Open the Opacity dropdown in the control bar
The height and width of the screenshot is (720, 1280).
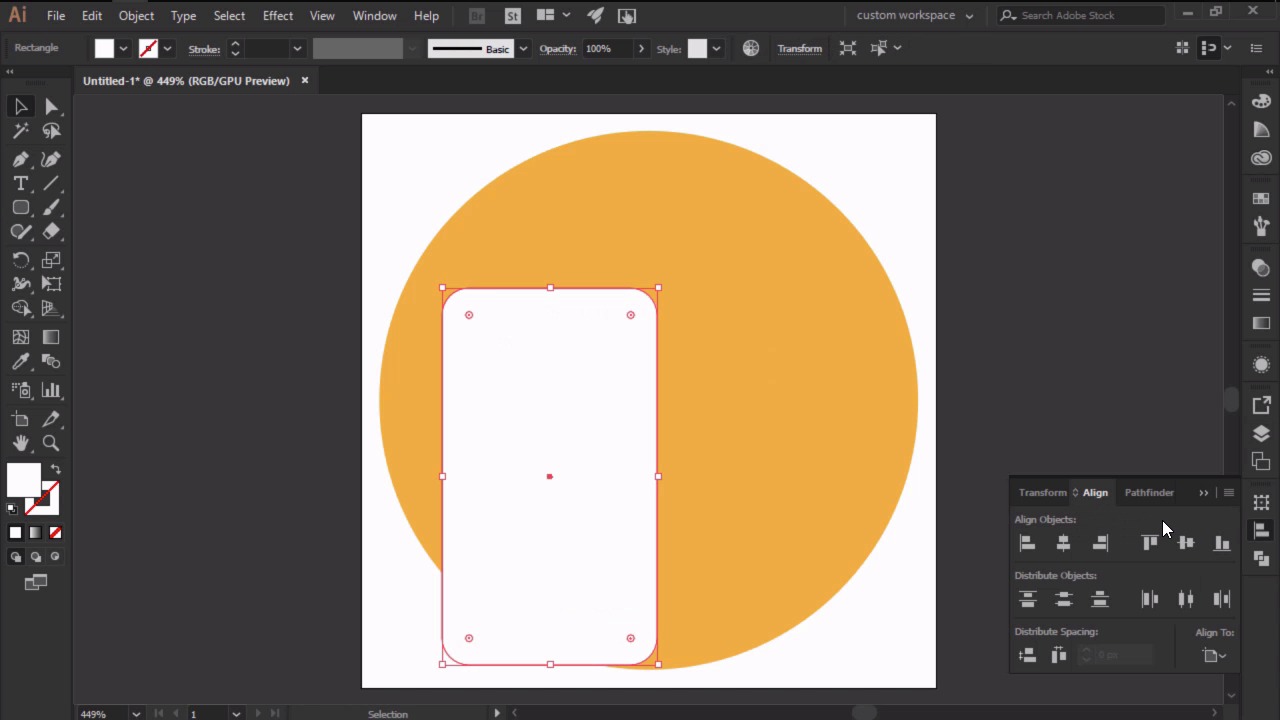641,48
